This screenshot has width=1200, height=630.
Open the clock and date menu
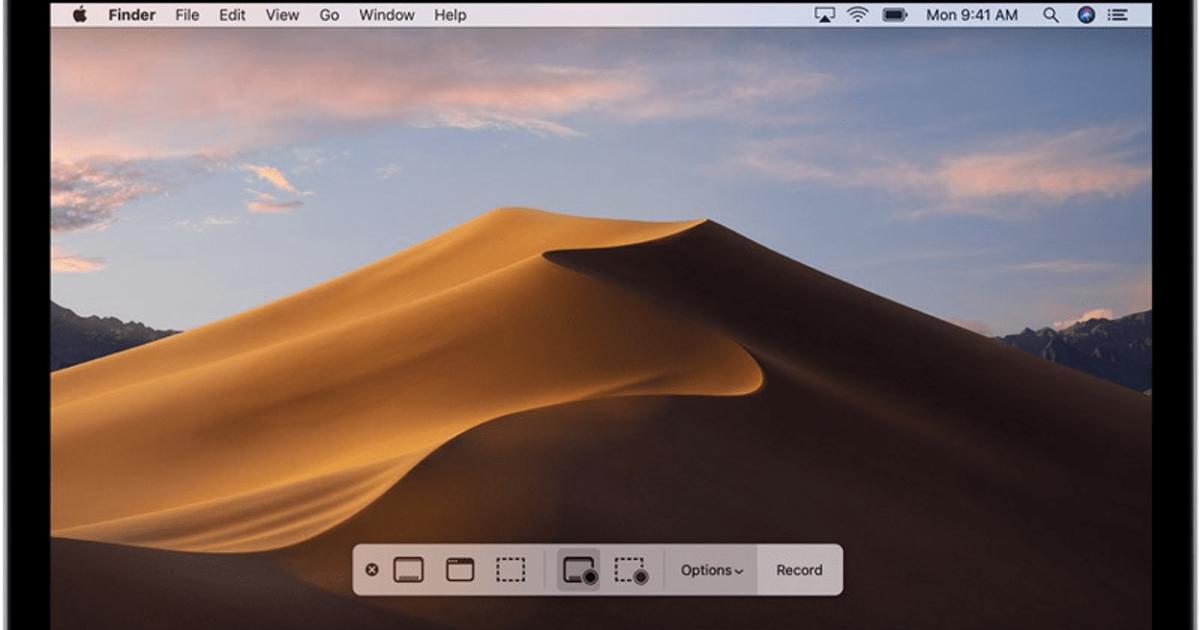(x=971, y=15)
